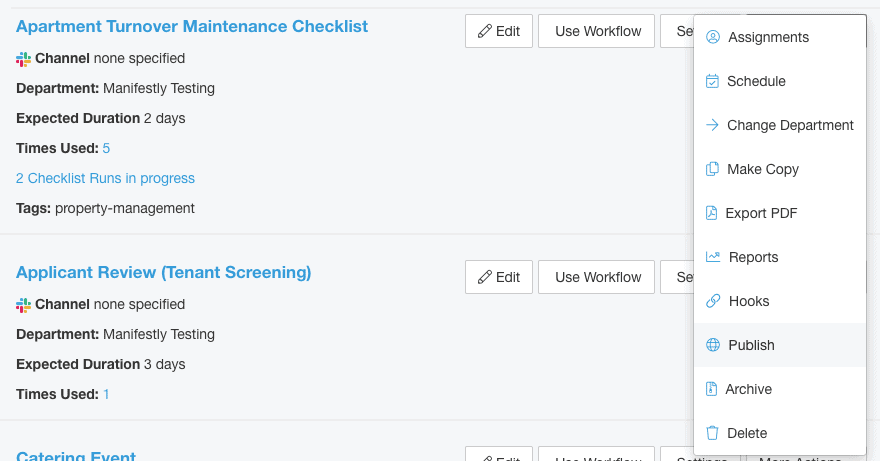Click the Assignments person icon
The width and height of the screenshot is (880, 461).
pyautogui.click(x=713, y=37)
